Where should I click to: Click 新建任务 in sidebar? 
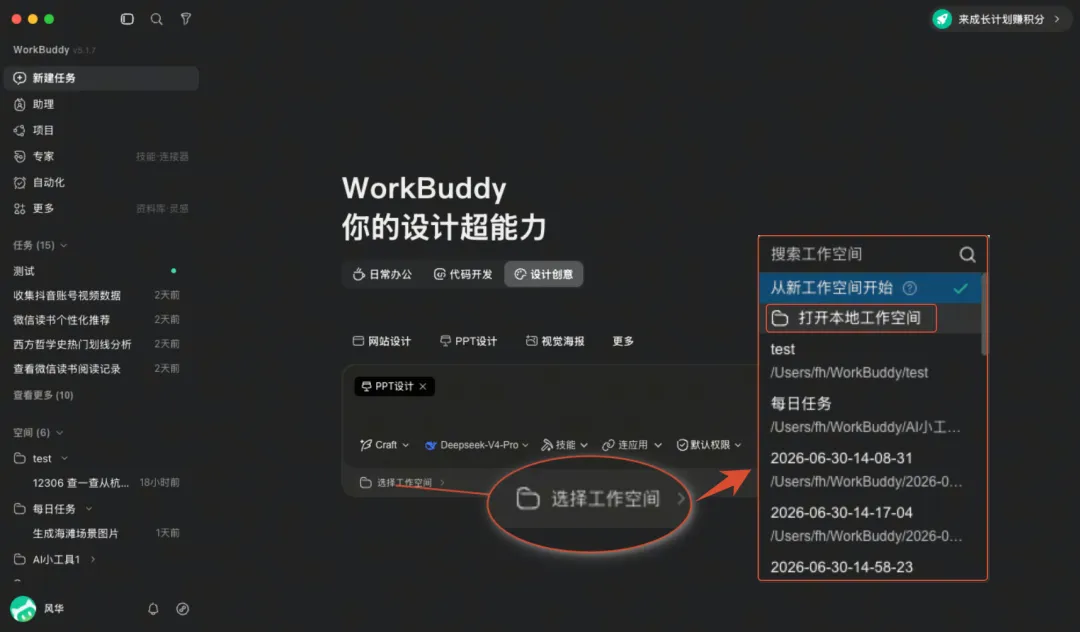pyautogui.click(x=101, y=78)
